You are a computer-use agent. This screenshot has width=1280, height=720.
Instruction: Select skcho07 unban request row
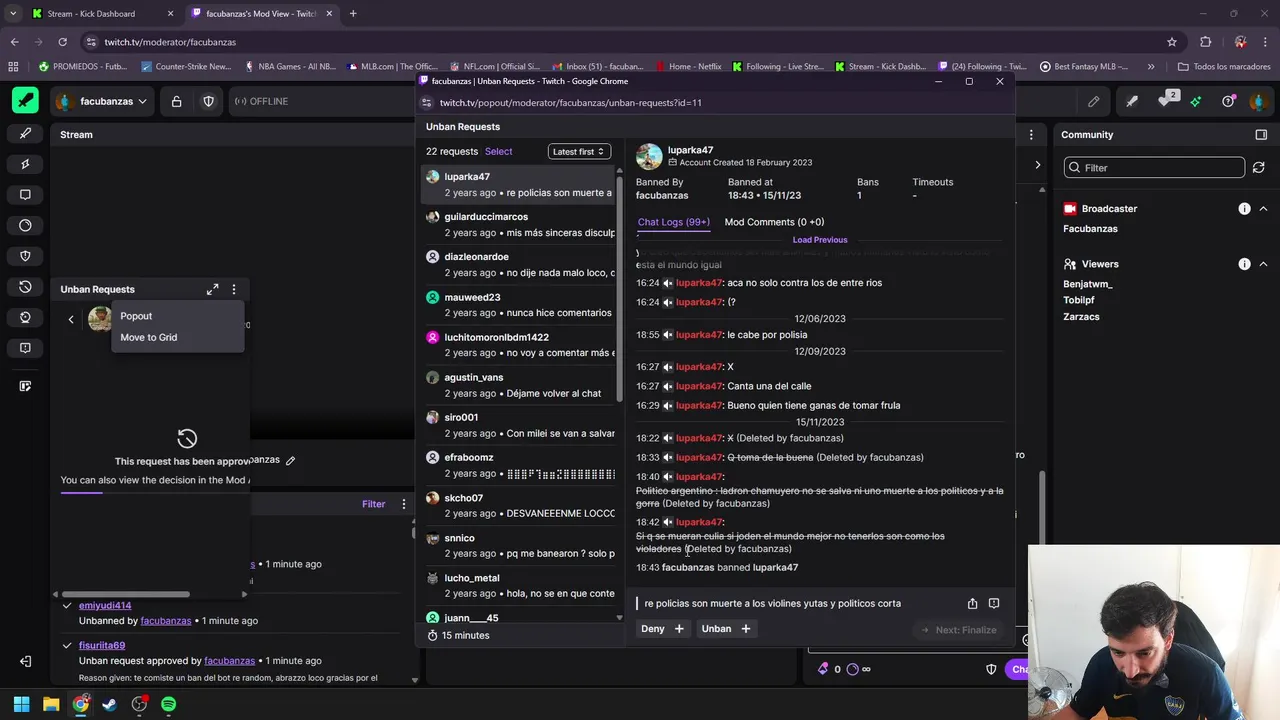pos(519,505)
